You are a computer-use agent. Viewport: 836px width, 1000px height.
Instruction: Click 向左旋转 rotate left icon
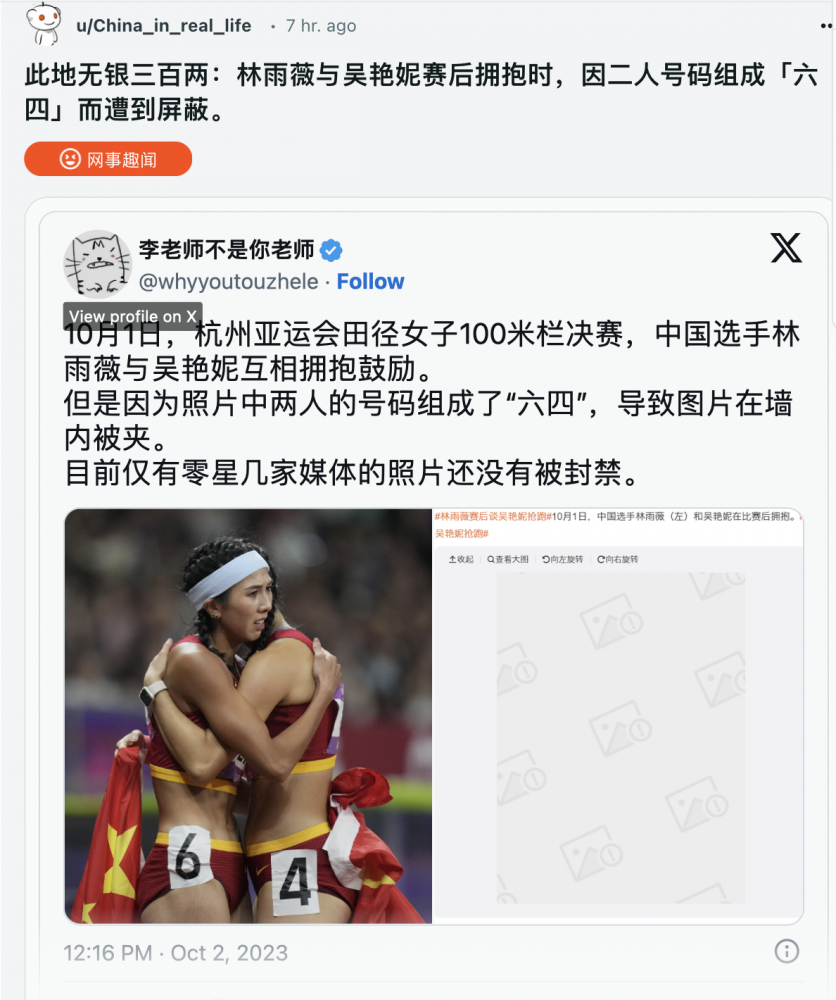562,559
